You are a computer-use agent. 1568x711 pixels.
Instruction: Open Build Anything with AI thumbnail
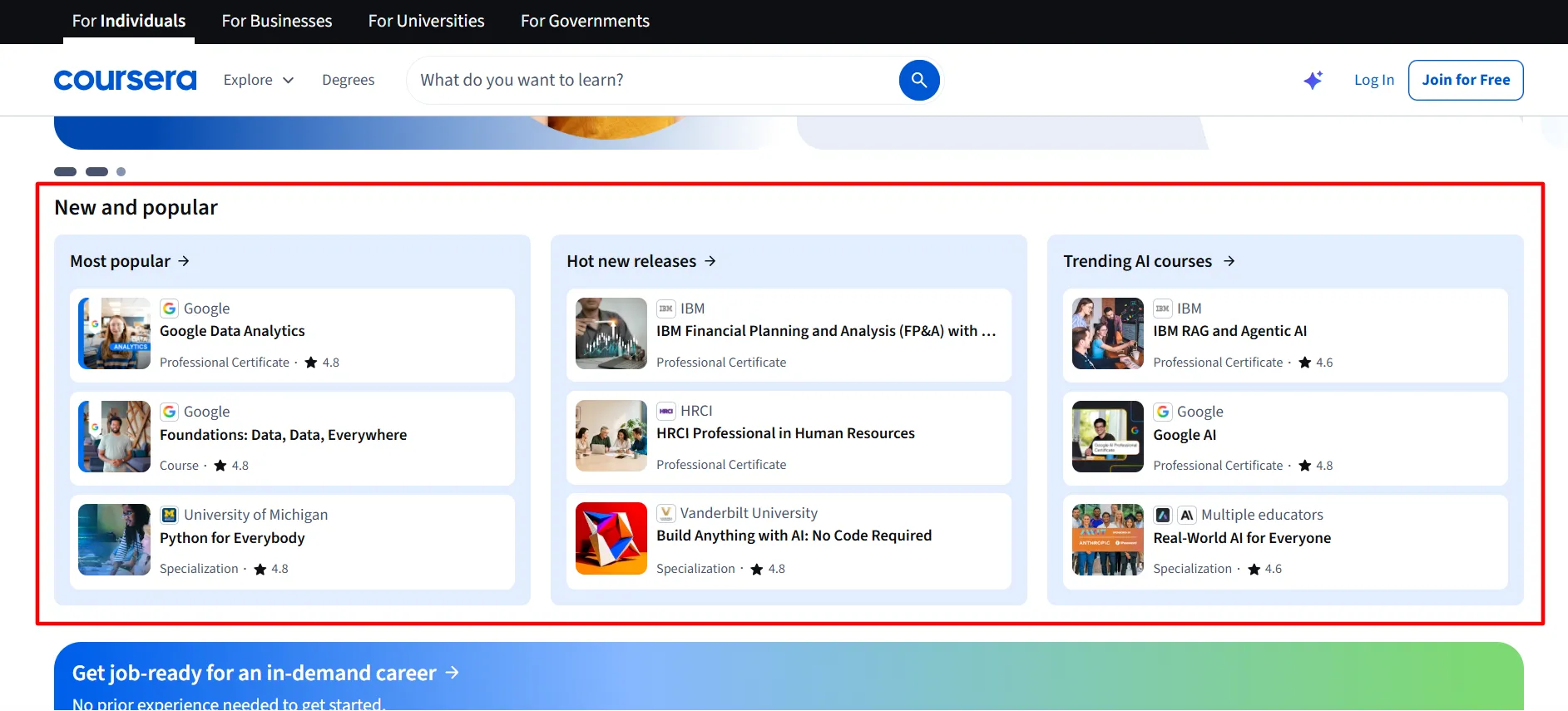611,538
